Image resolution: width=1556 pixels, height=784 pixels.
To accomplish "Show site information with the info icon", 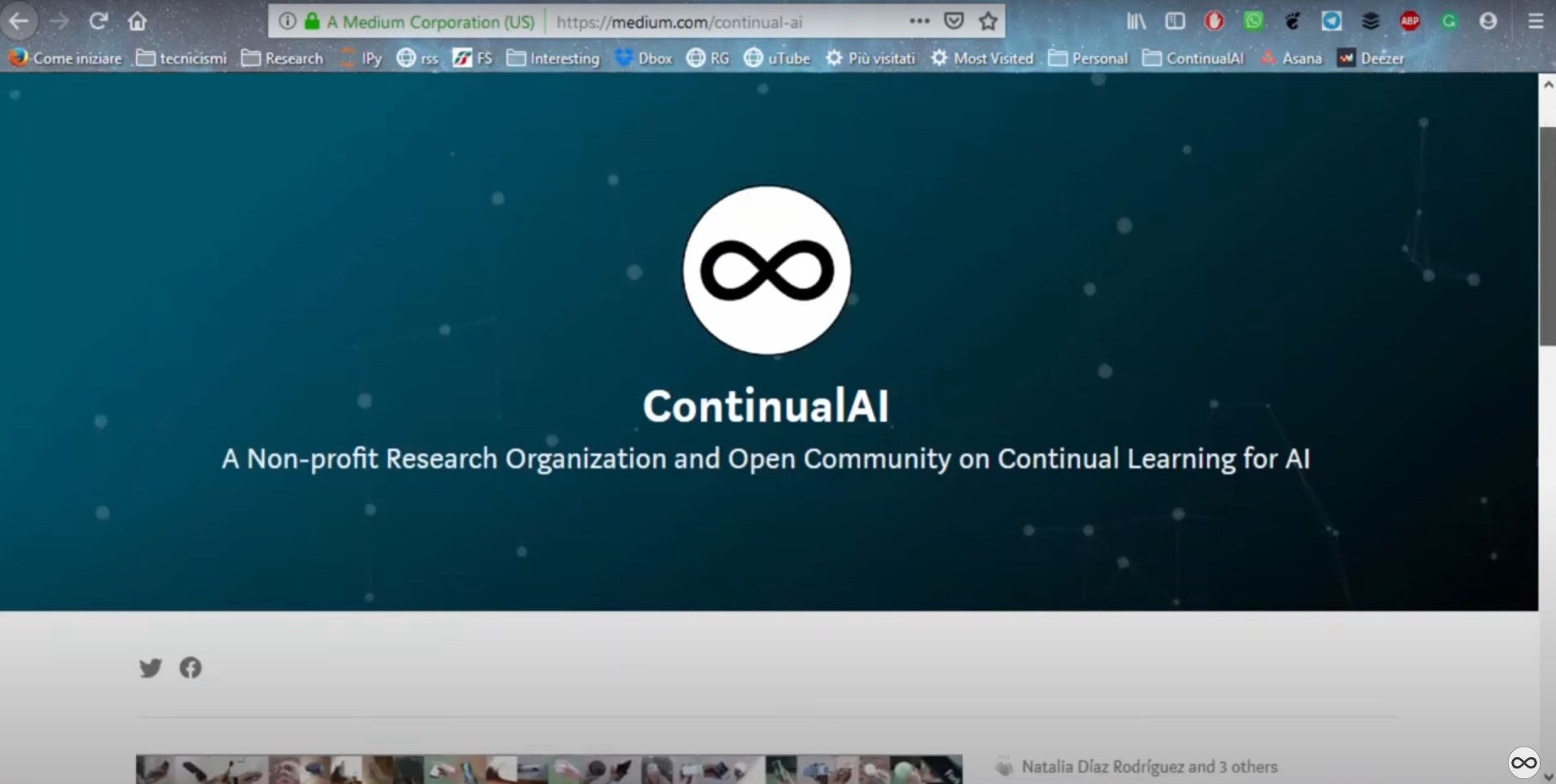I will (x=287, y=21).
